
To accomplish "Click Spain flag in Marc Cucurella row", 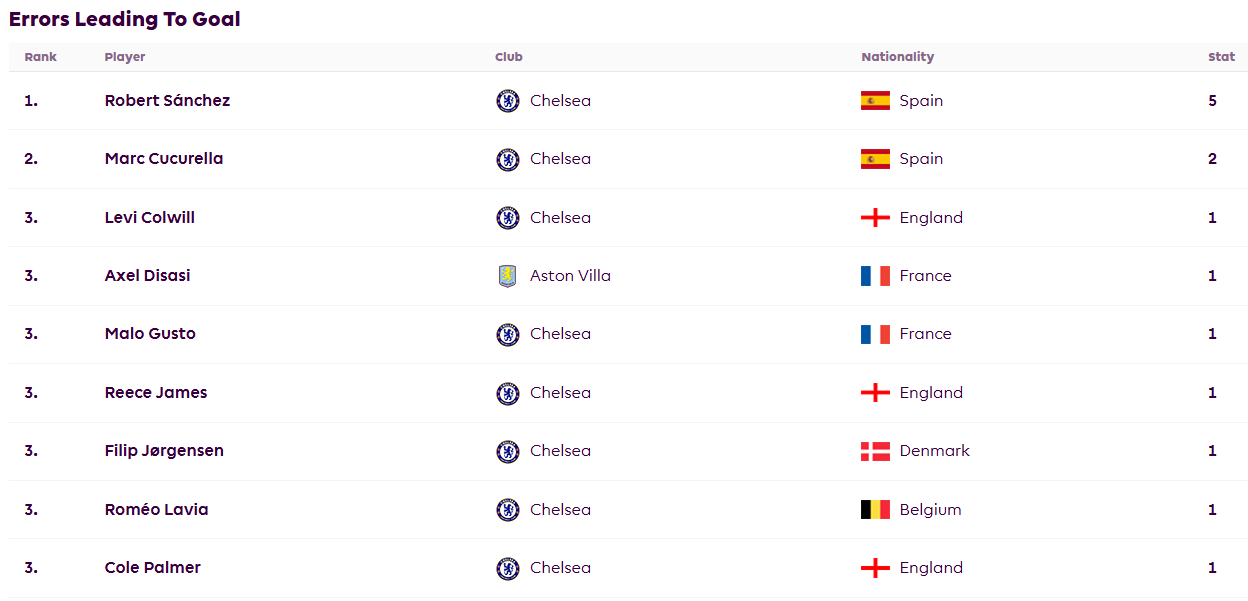I will [875, 159].
